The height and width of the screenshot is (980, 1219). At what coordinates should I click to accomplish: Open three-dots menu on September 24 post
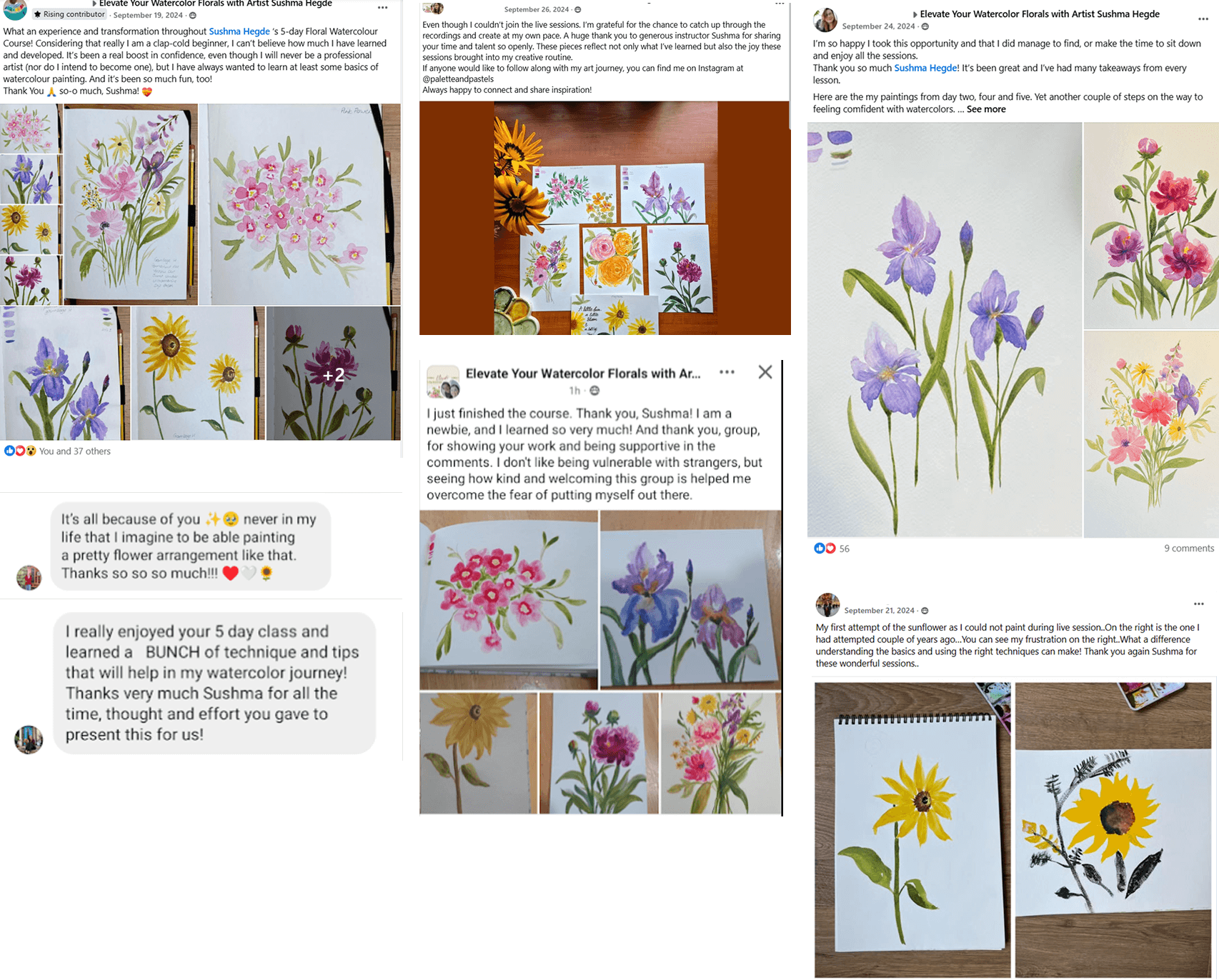coord(1203,19)
